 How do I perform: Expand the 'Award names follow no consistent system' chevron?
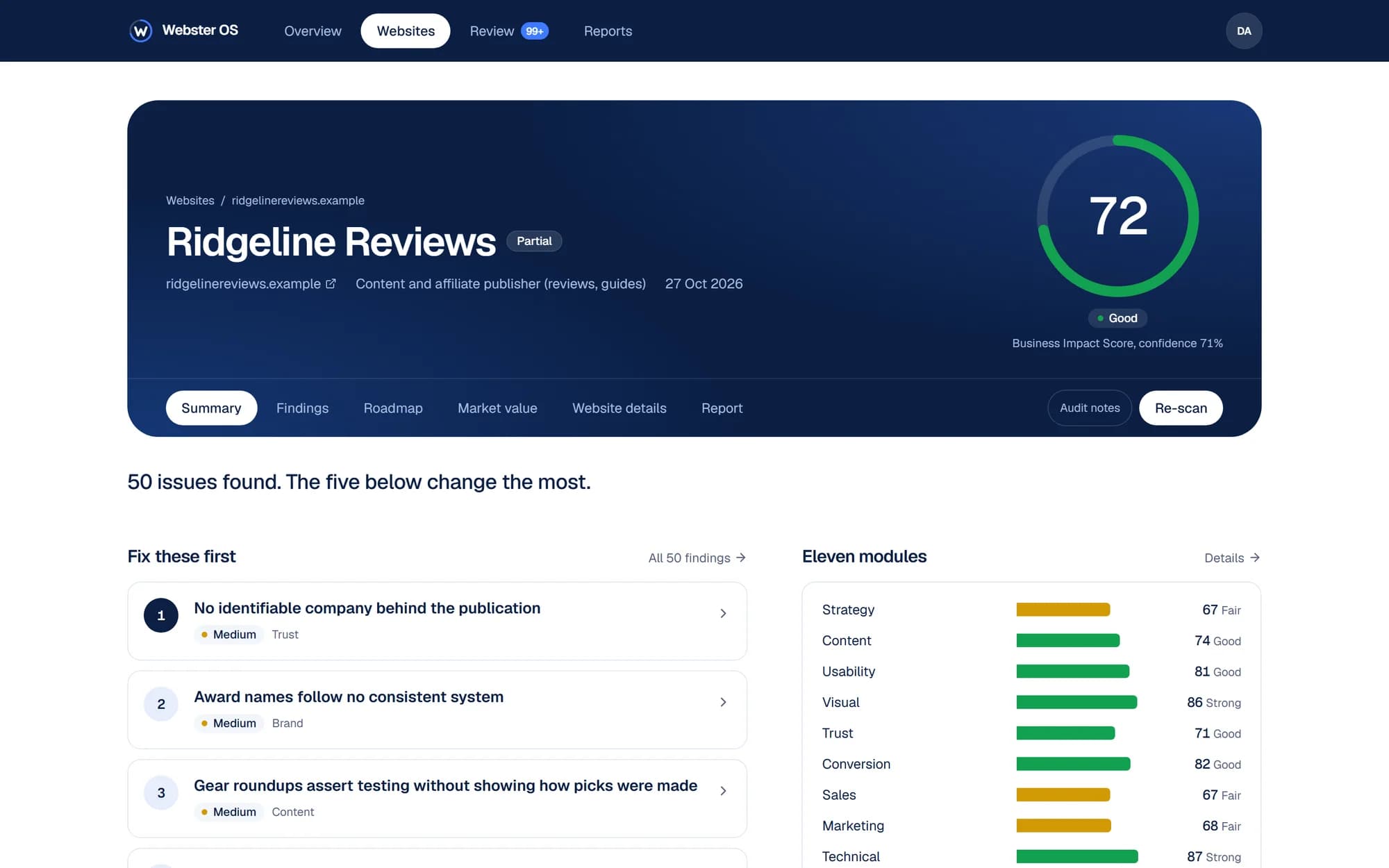click(723, 702)
